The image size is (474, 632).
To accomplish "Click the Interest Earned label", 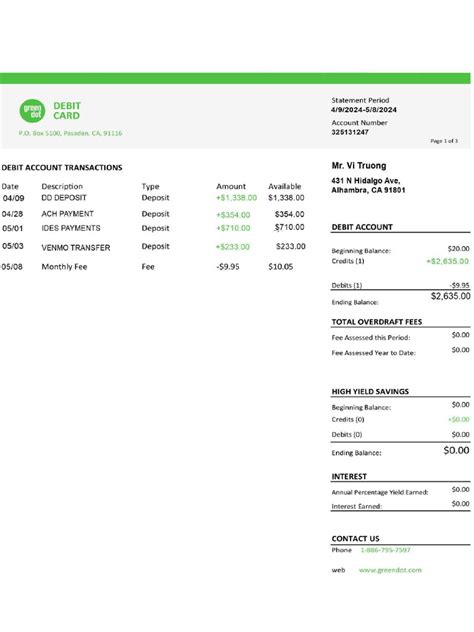I will pos(356,506).
